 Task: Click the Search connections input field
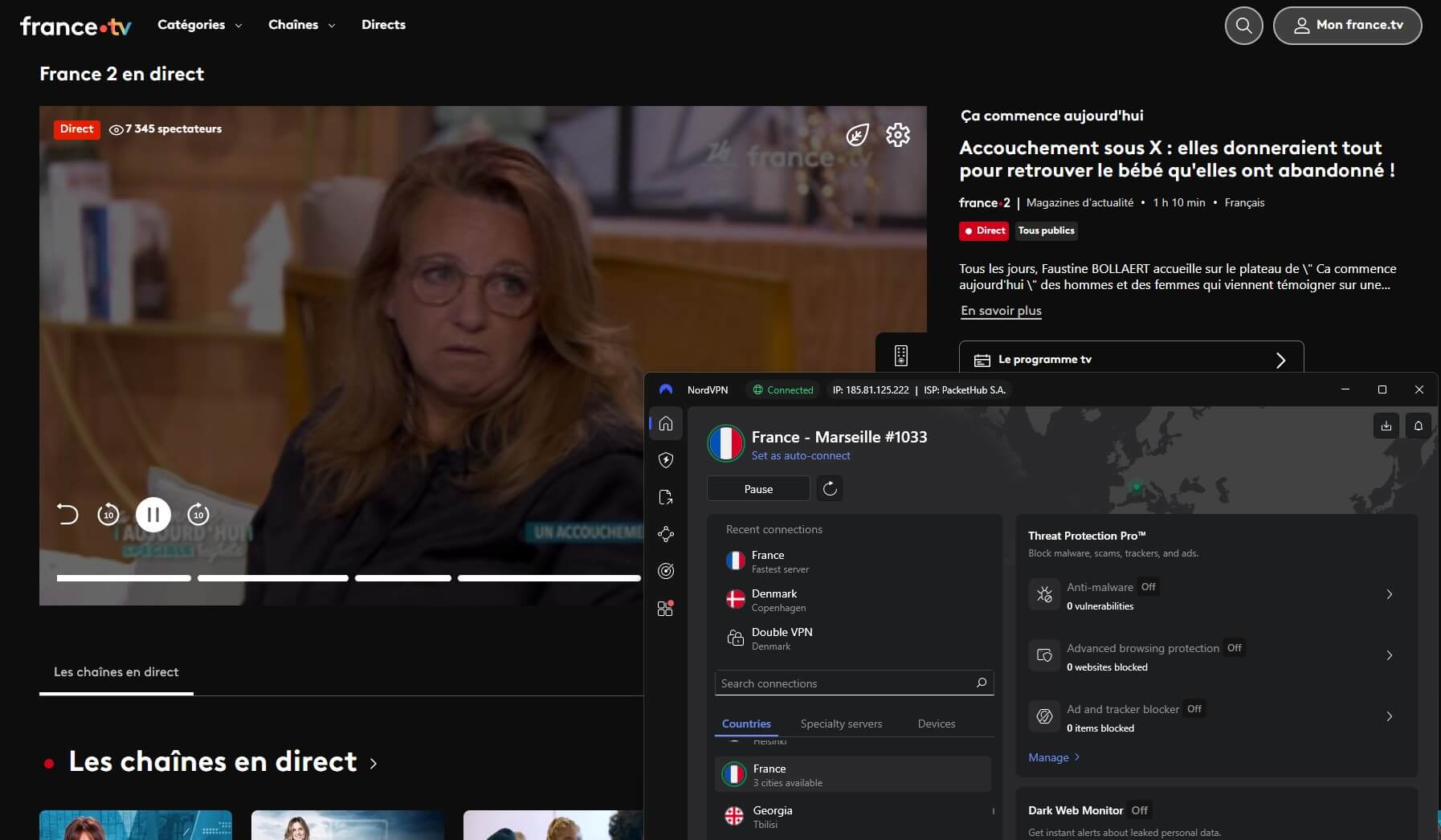tap(854, 683)
